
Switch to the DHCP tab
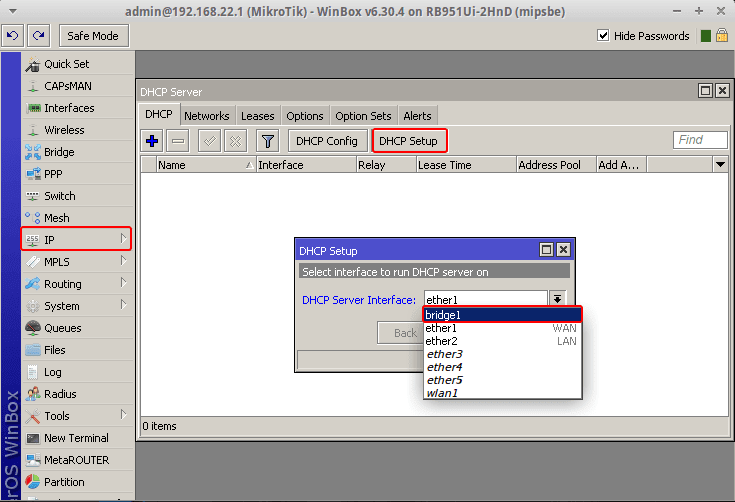click(159, 115)
